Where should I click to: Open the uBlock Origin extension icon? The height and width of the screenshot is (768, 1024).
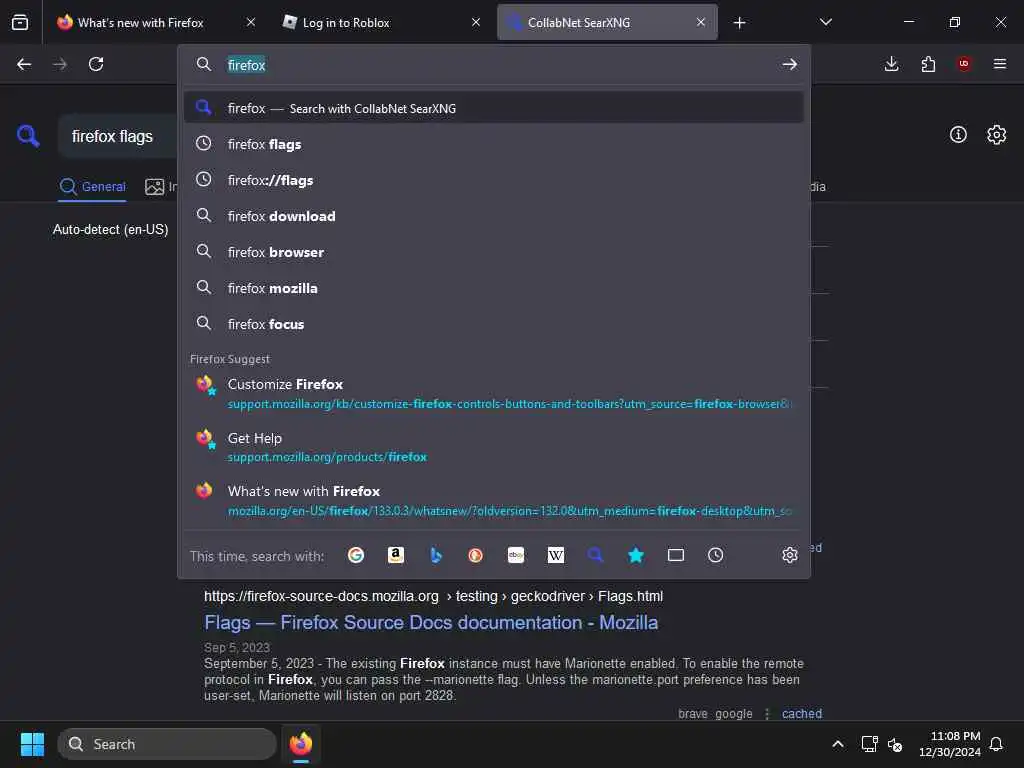coord(964,64)
